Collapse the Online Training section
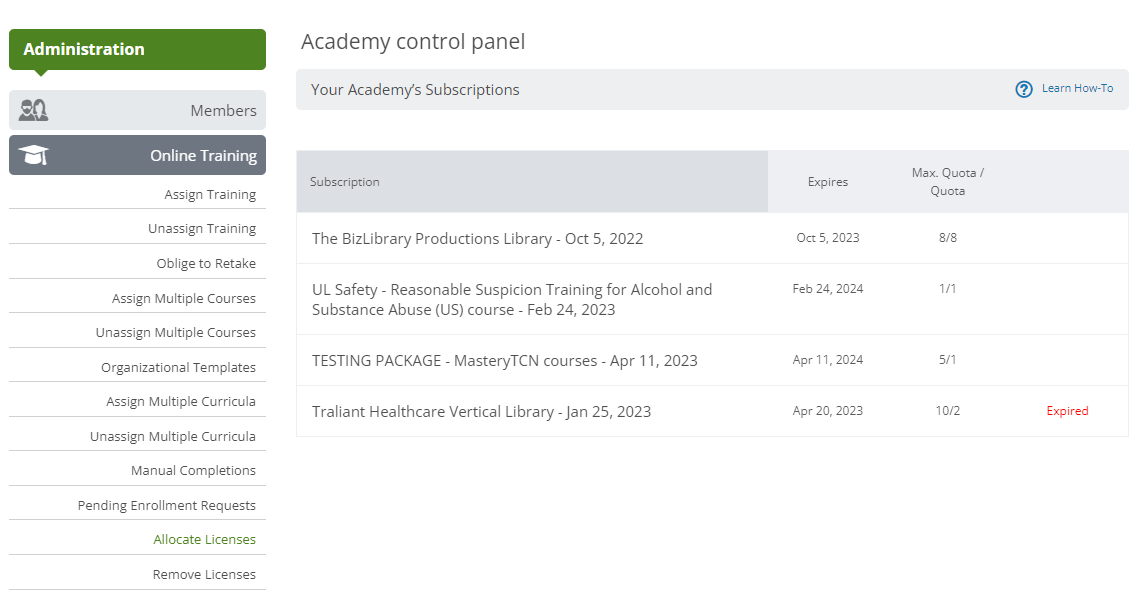 137,155
